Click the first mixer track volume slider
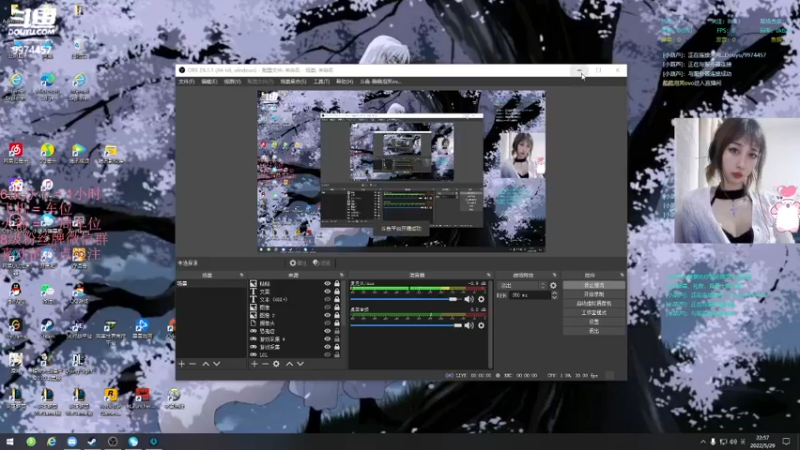Screen dimensions: 800x450 click(406, 299)
